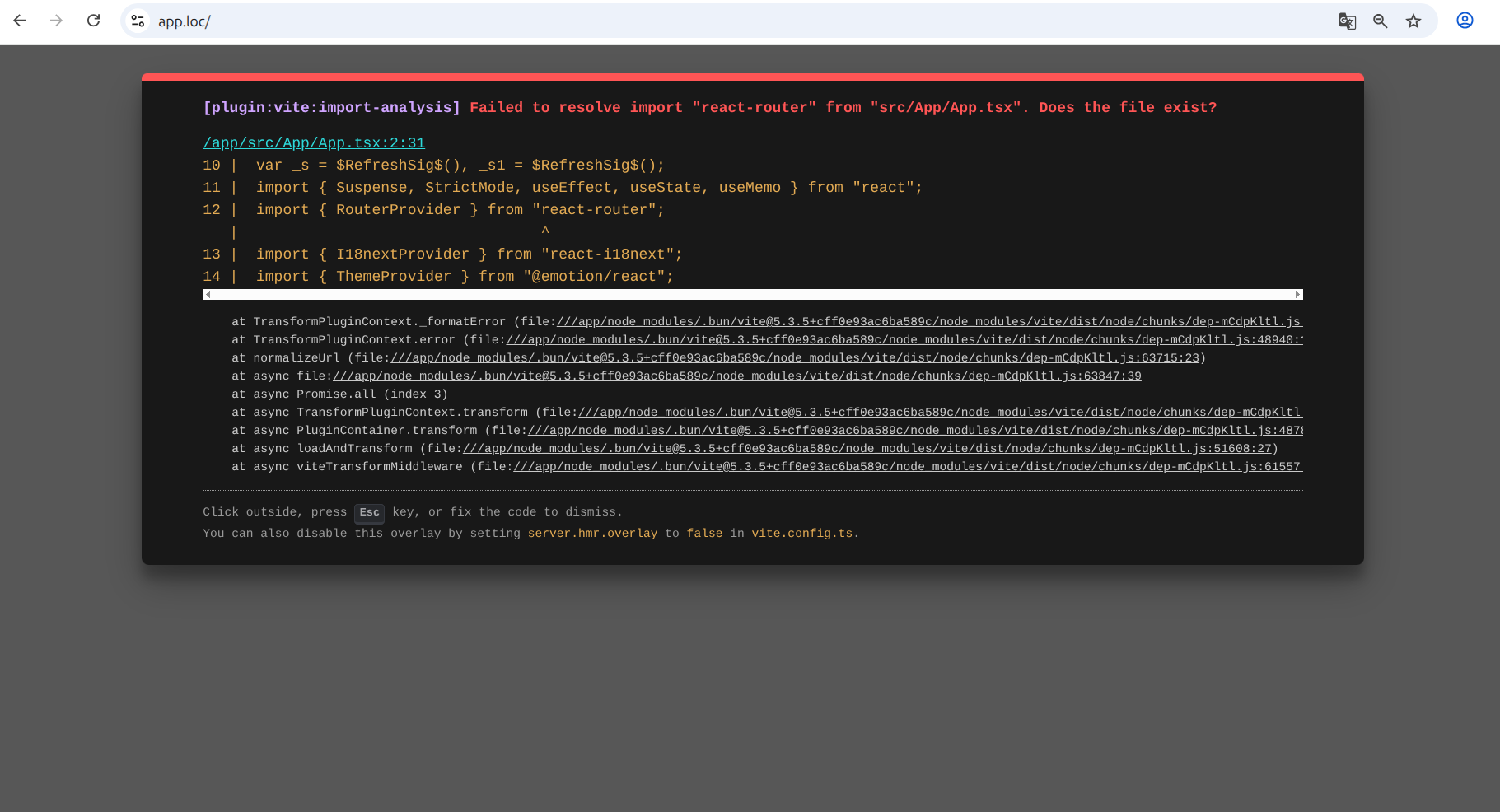Click the code frame scrollbar right arrow
1500x812 pixels.
1297,295
